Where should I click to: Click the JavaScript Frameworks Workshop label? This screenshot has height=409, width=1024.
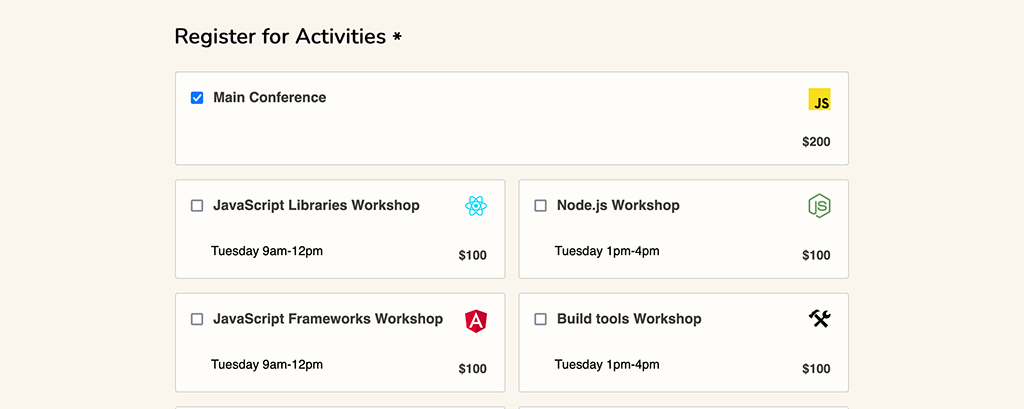coord(327,320)
